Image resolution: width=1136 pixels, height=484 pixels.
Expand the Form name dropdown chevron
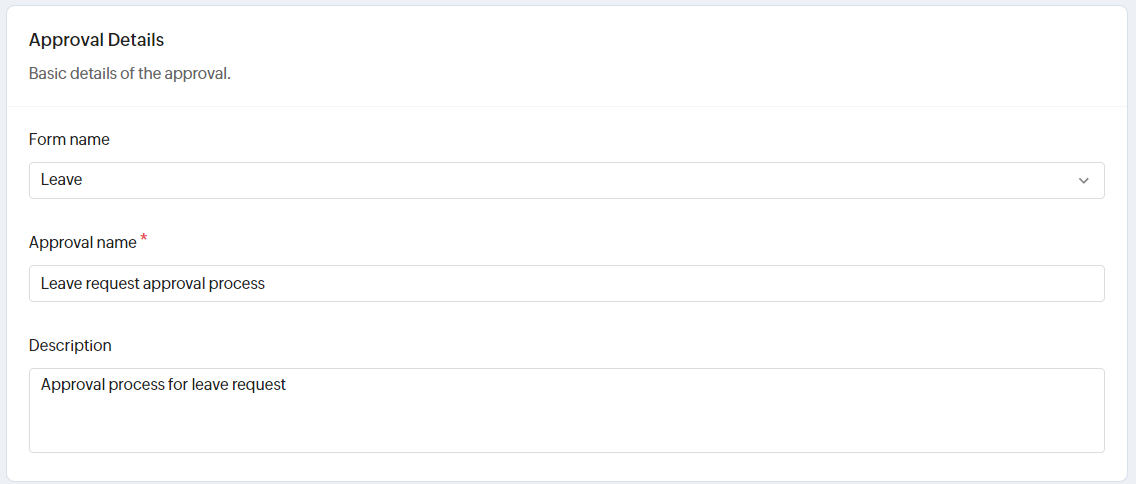pyautogui.click(x=1084, y=181)
